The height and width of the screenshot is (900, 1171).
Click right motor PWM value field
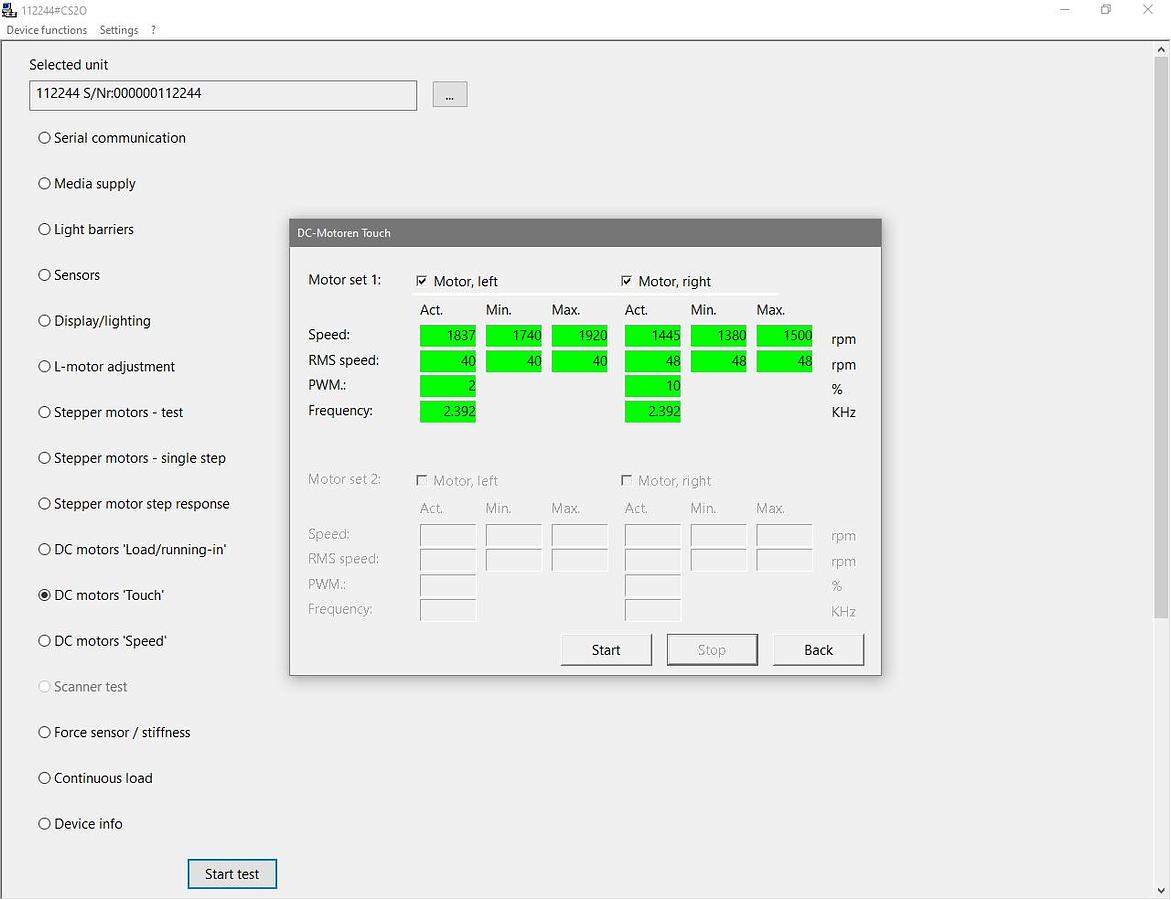[652, 386]
